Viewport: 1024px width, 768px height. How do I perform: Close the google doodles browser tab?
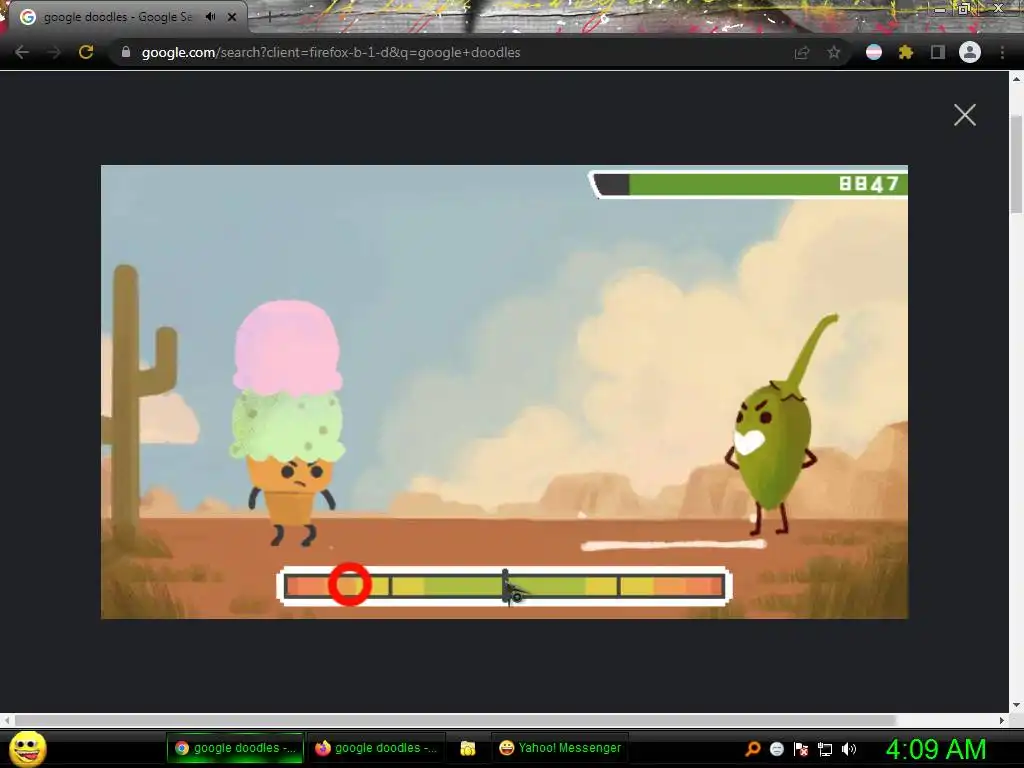(231, 17)
